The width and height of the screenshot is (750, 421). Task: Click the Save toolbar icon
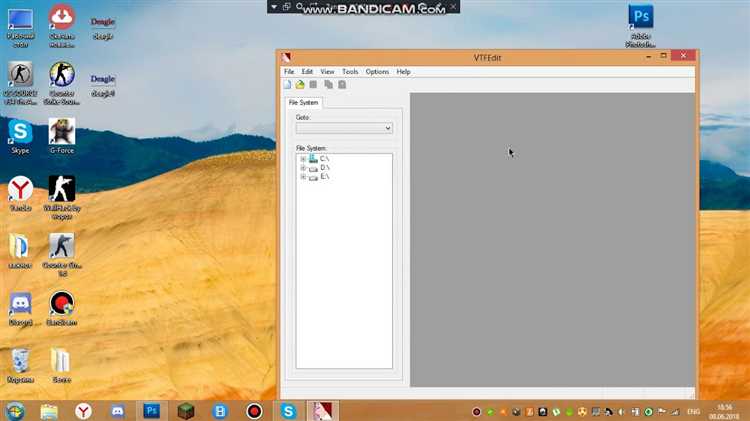click(313, 85)
